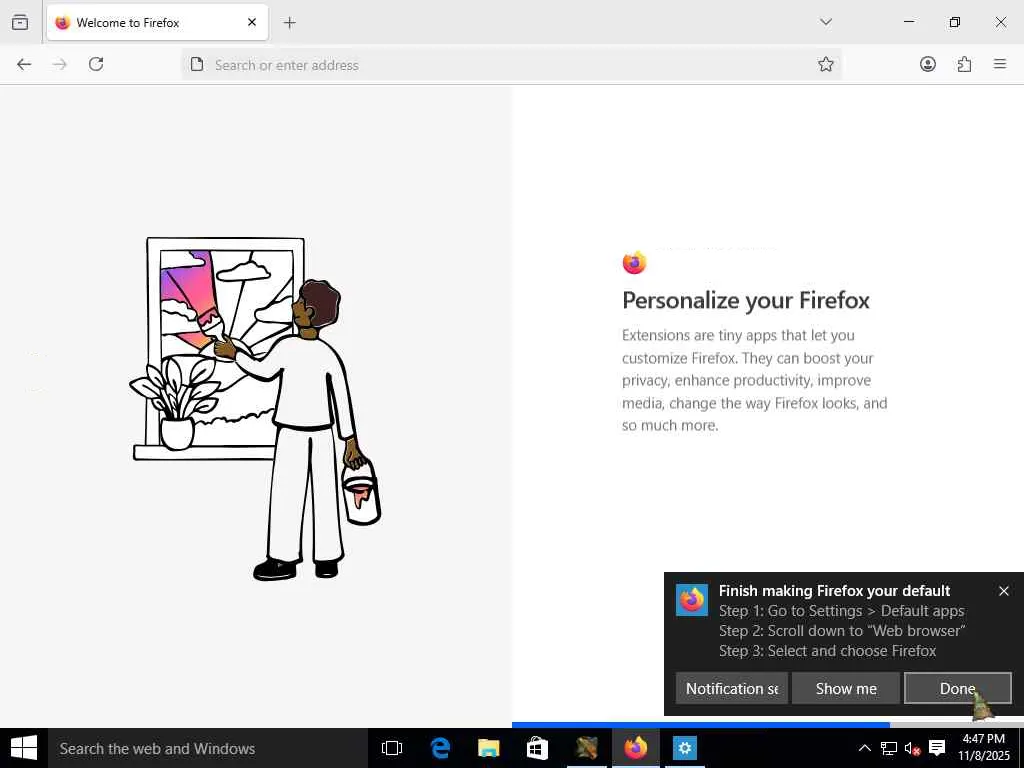
Task: Go back one page
Action: [24, 64]
